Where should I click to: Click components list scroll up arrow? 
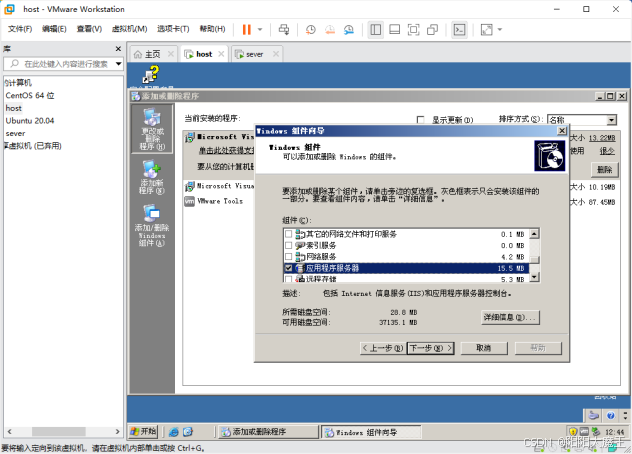point(534,234)
